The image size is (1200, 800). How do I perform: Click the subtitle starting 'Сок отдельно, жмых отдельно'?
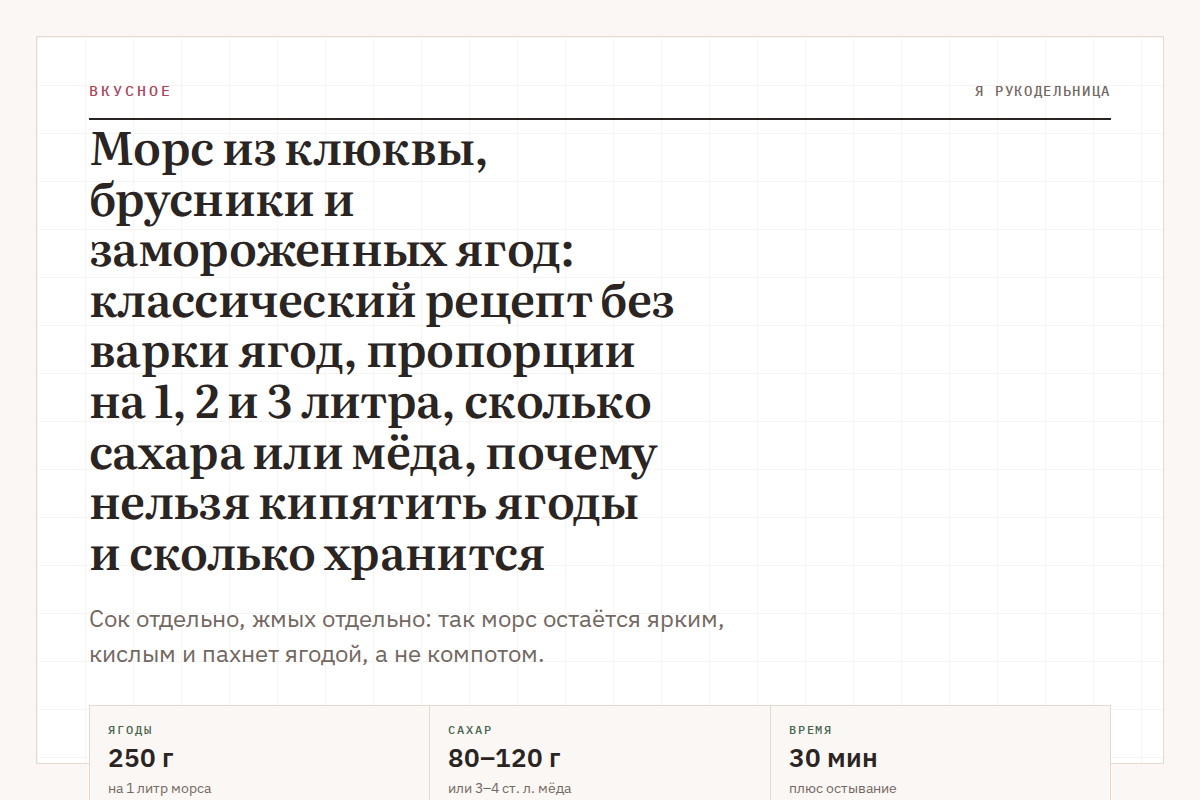pos(406,637)
